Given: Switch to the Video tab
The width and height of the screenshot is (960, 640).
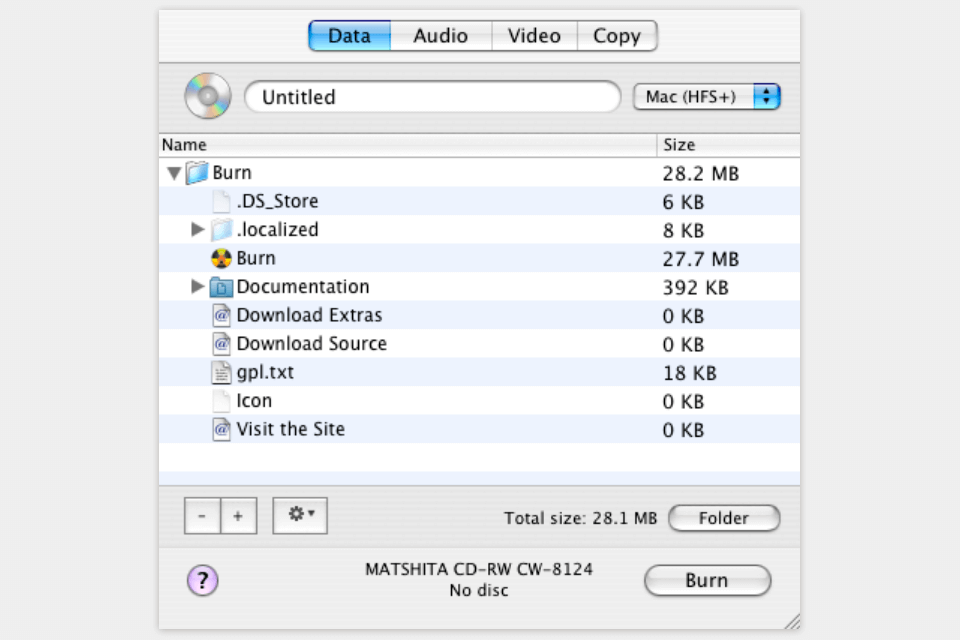Looking at the screenshot, I should pyautogui.click(x=534, y=36).
